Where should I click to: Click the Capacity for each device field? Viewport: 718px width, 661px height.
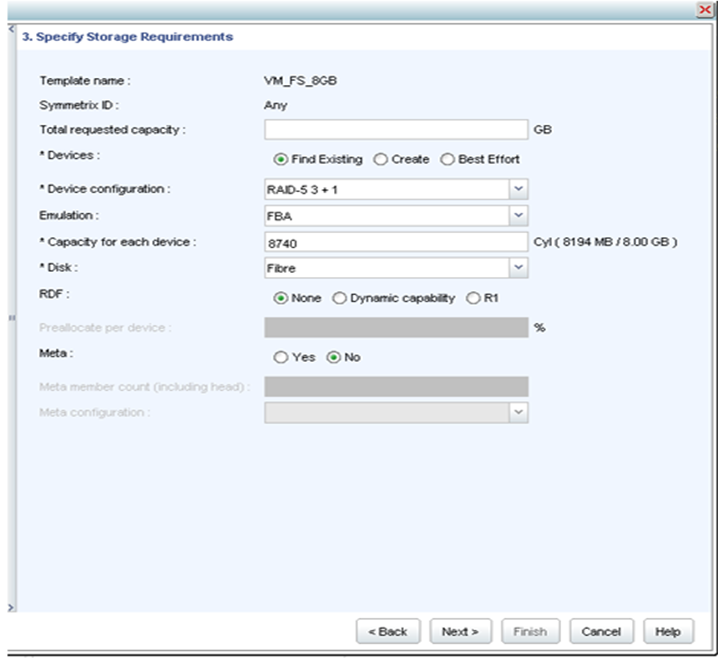(396, 242)
